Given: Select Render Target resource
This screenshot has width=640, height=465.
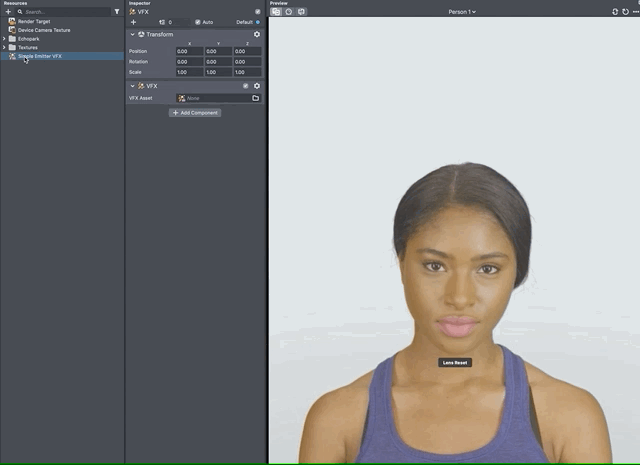Looking at the screenshot, I should (33, 21).
